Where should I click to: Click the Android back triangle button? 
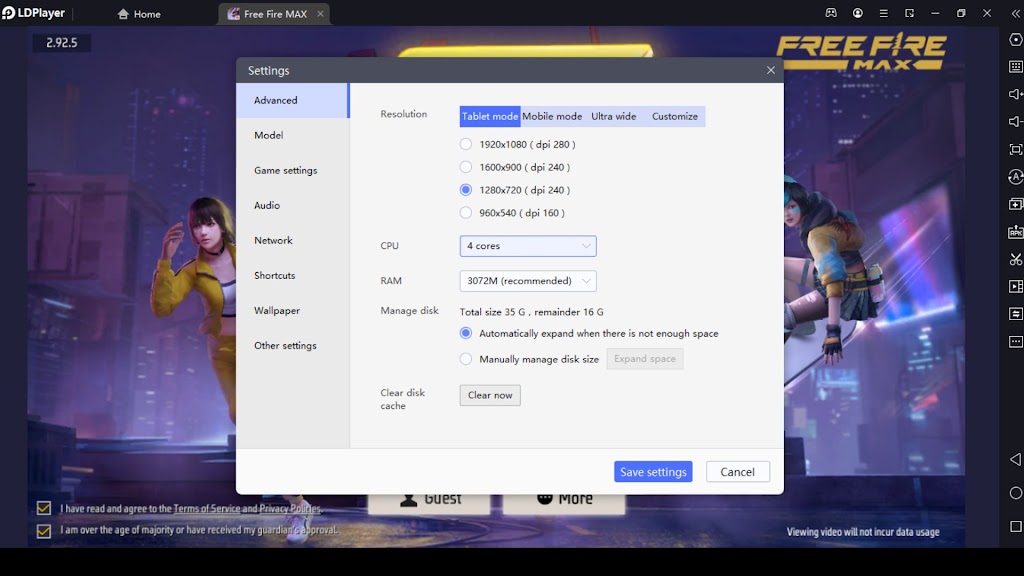click(1016, 460)
